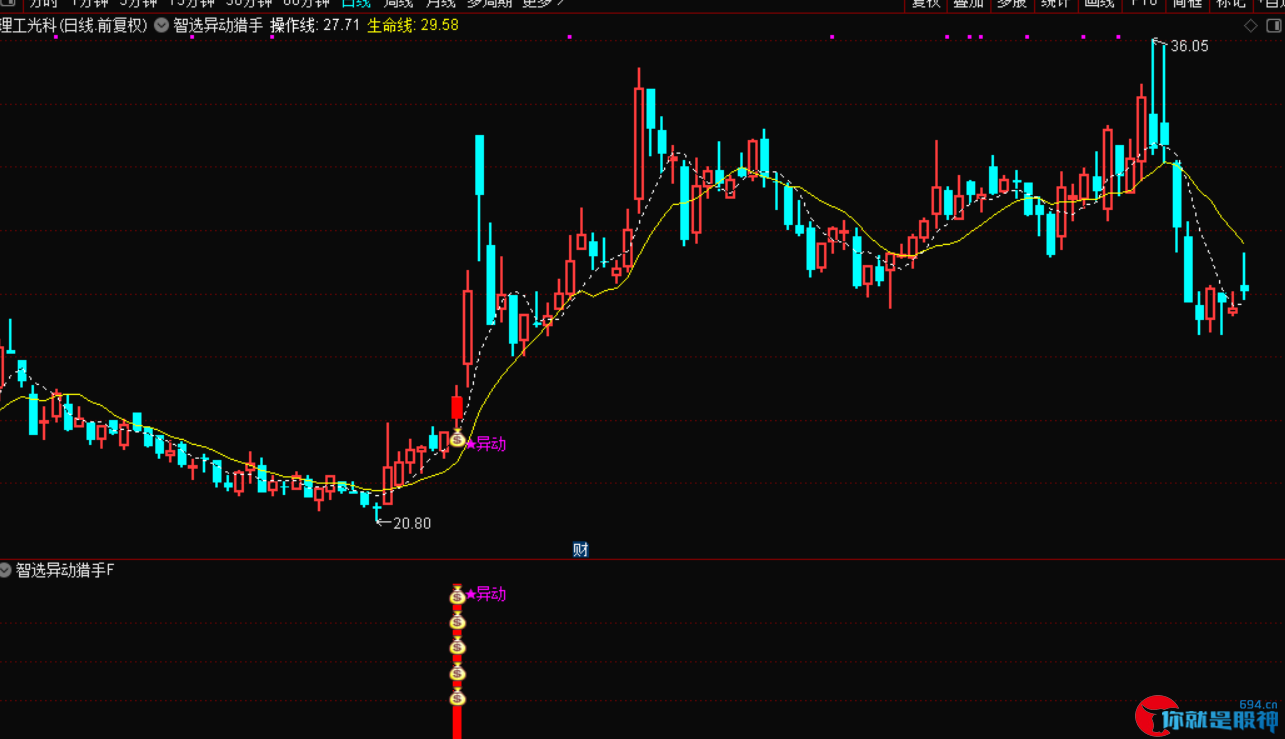The image size is (1285, 739).
Task: Open the dropdown beside 智选异动猎手F in the sub-panel
Action: (x=6, y=570)
